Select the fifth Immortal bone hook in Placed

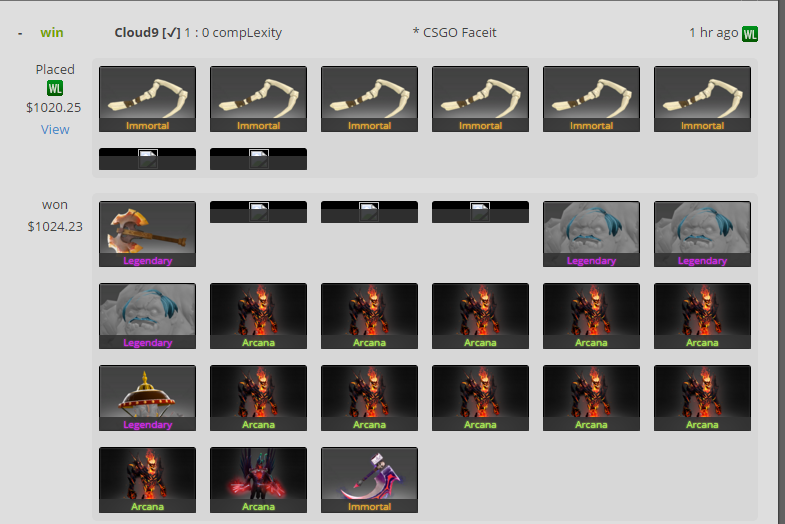pos(591,99)
